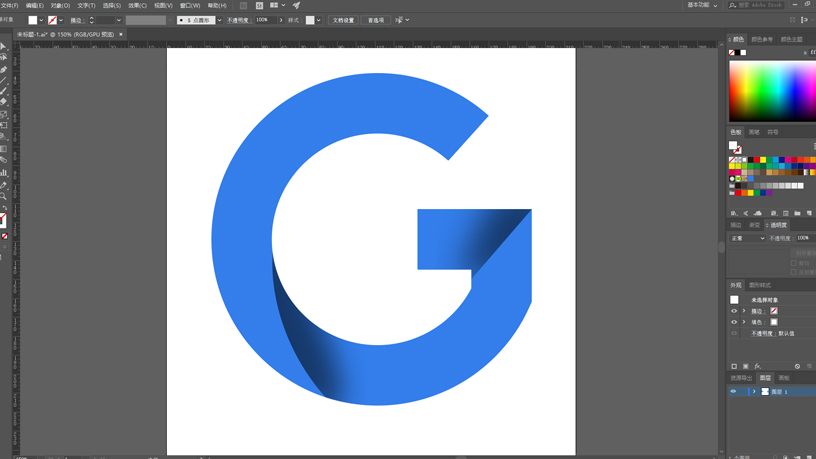Toggle visibility of Opacity row in Appearance
The height and width of the screenshot is (459, 816).
734,334
